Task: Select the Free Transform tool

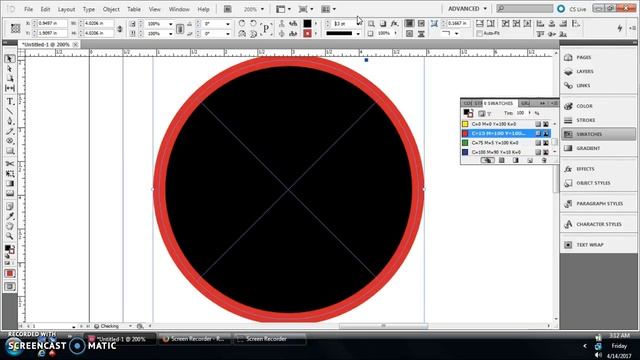Action: (x=10, y=173)
